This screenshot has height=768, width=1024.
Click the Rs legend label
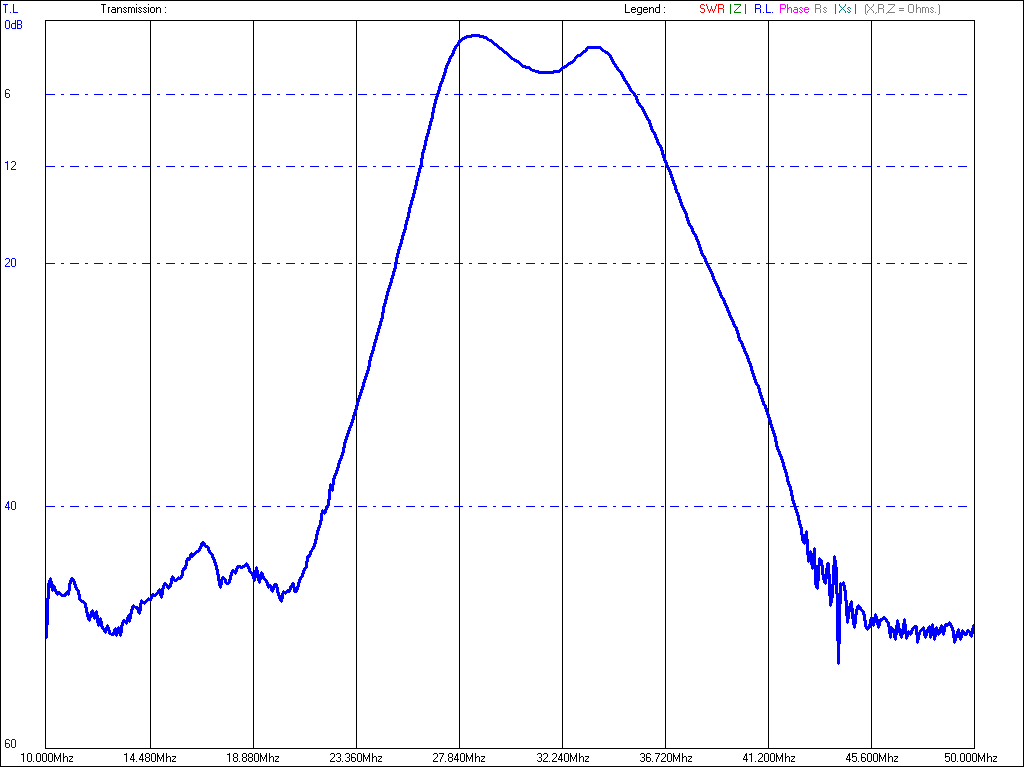821,9
